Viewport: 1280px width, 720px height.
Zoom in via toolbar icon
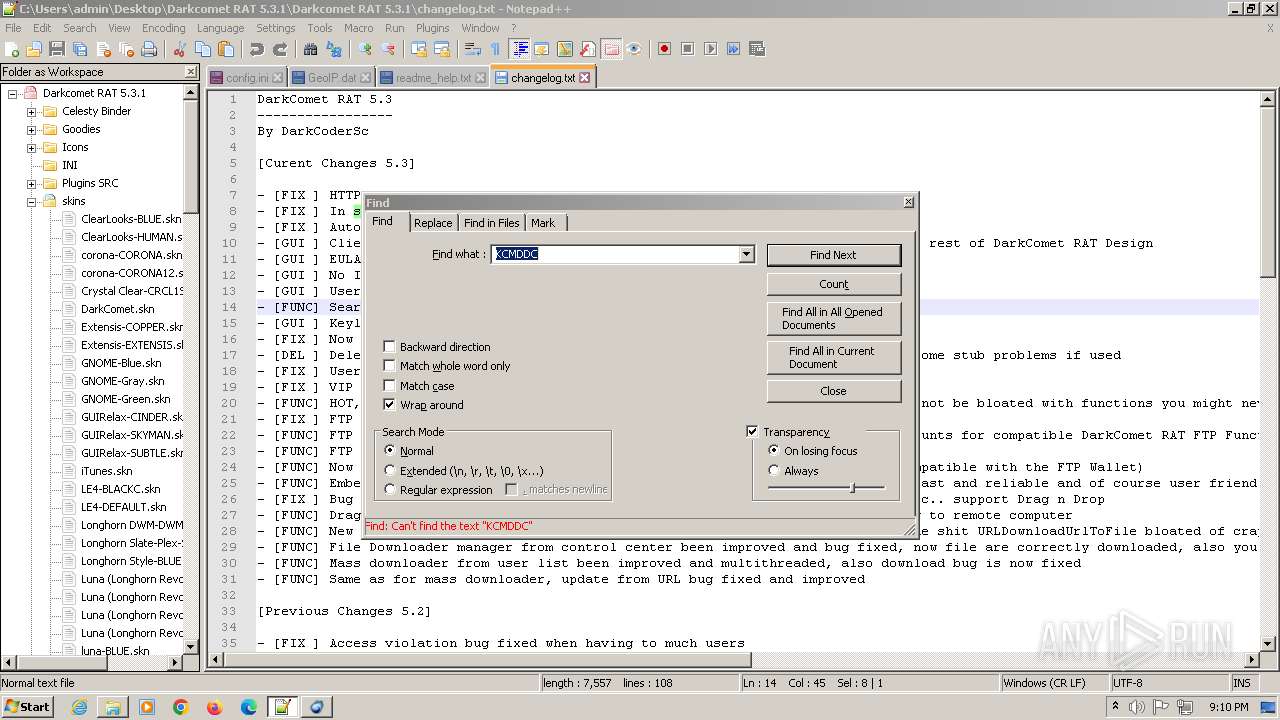click(365, 49)
